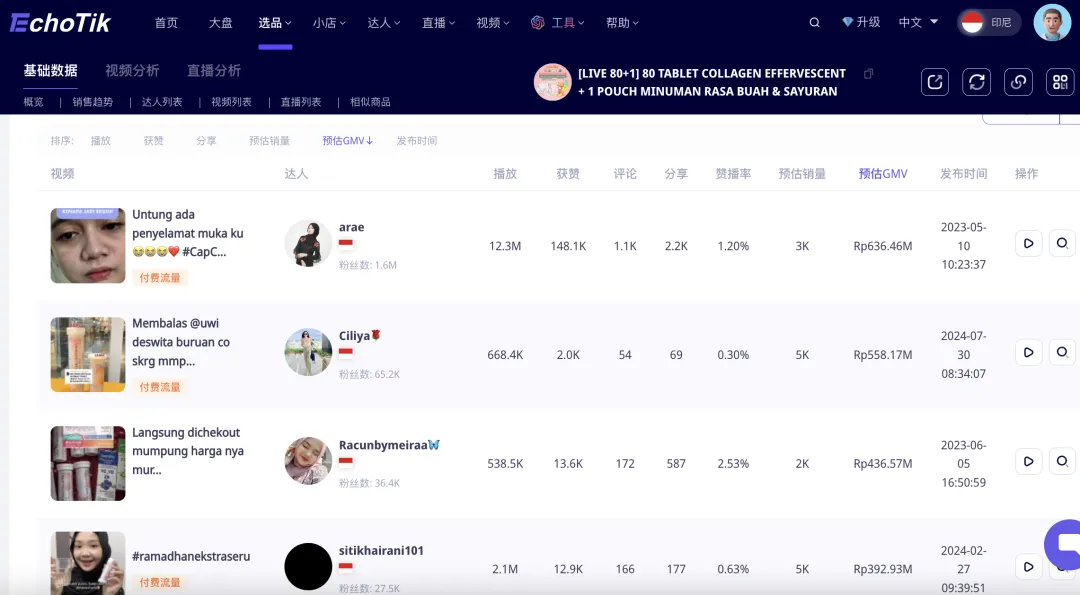Viewport: 1080px width, 595px height.
Task: Click the search icon in Ciliya's row
Action: click(x=1062, y=352)
